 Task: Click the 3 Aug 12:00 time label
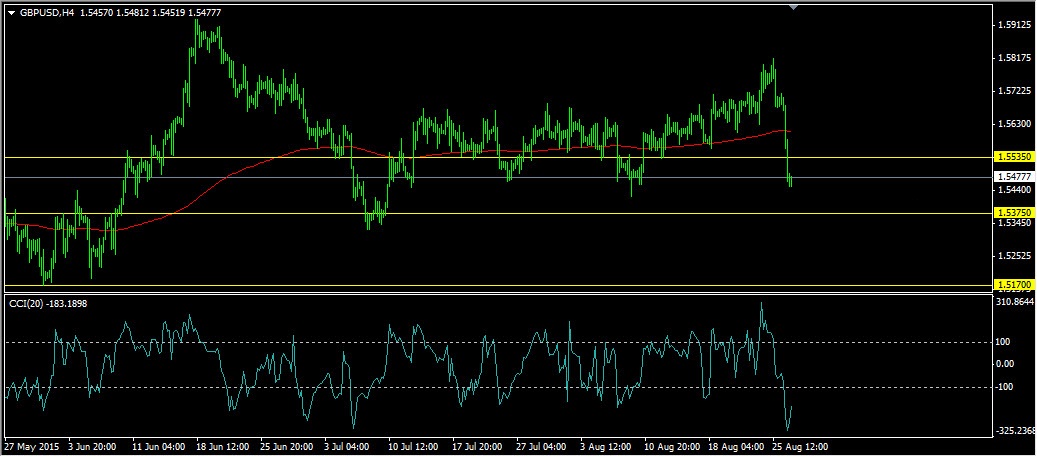607,446
